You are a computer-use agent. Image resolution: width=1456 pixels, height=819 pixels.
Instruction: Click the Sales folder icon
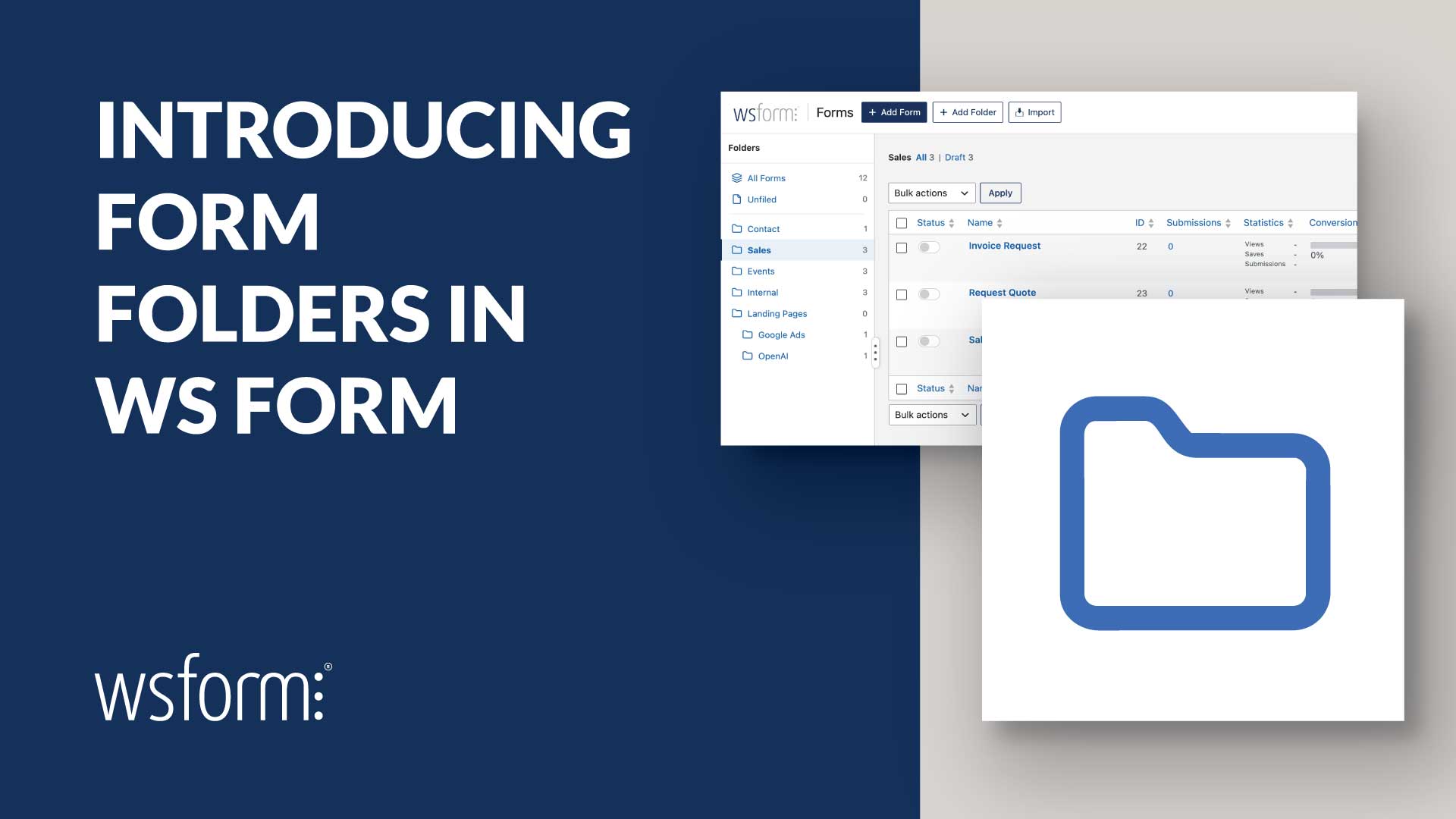(736, 250)
